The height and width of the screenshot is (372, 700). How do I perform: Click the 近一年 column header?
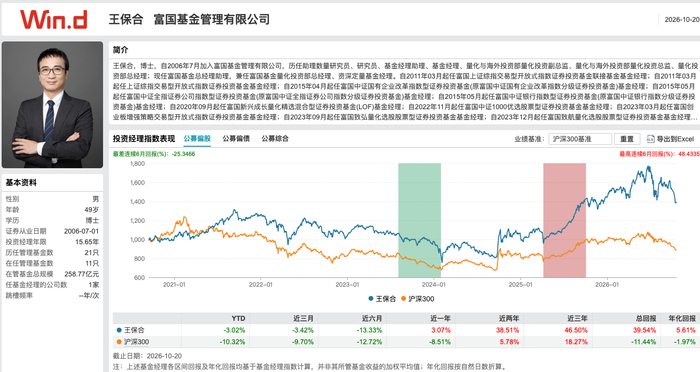pyautogui.click(x=440, y=318)
